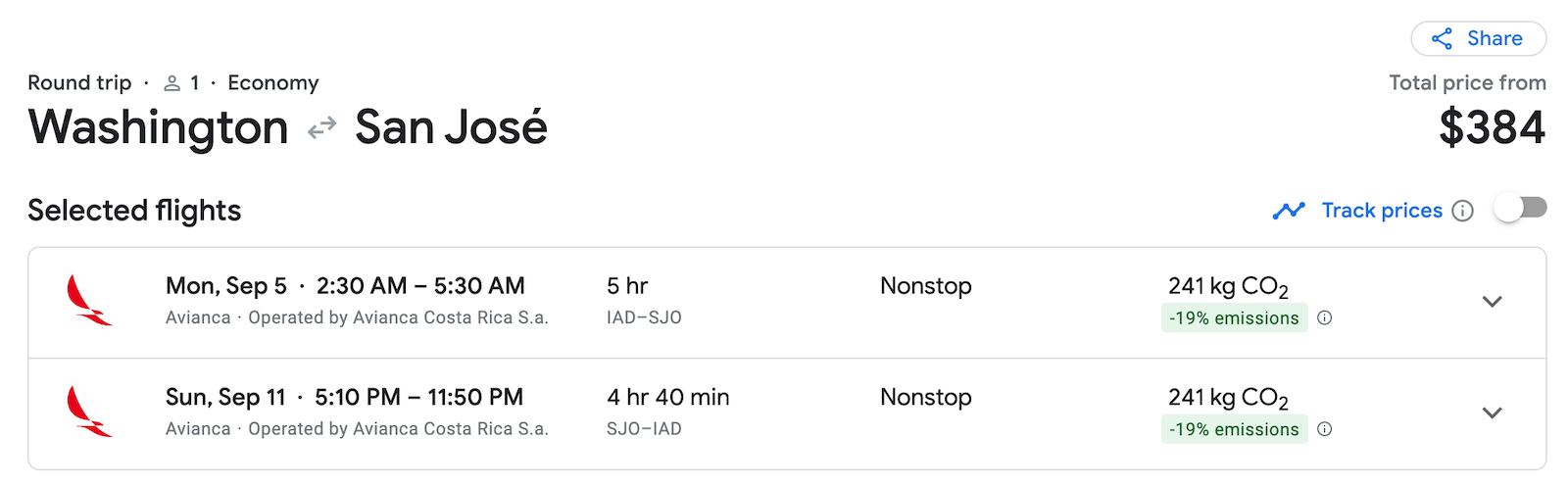Click the San José destination heading
Screen dimensions: 1568x486
click(451, 128)
